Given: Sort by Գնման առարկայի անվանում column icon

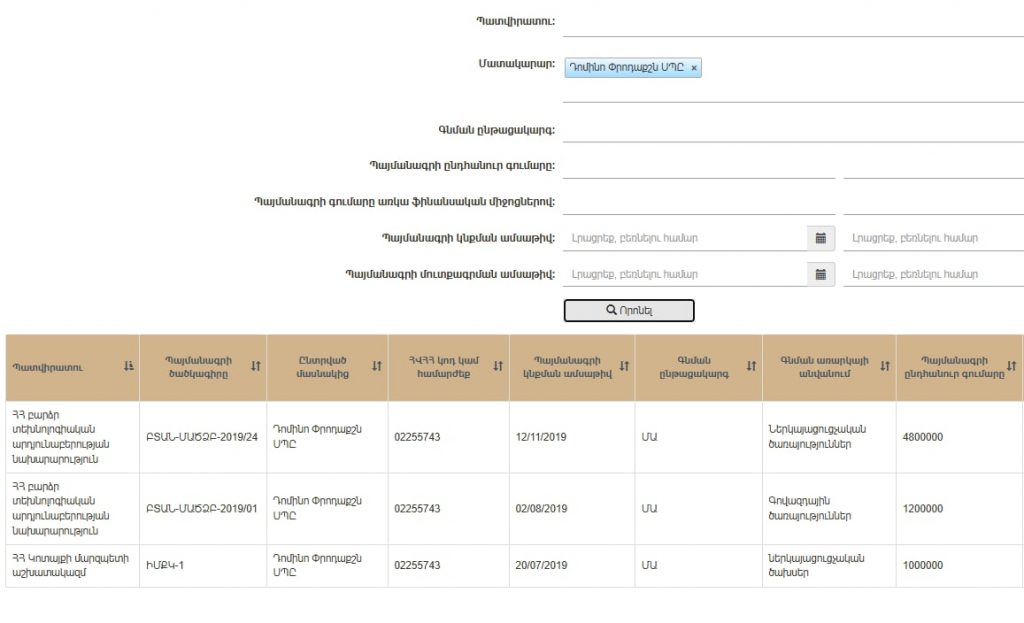Looking at the screenshot, I should [885, 367].
